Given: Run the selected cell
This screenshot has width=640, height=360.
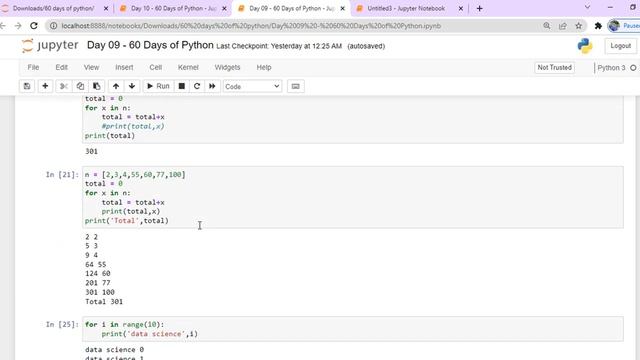Looking at the screenshot, I should tap(158, 86).
